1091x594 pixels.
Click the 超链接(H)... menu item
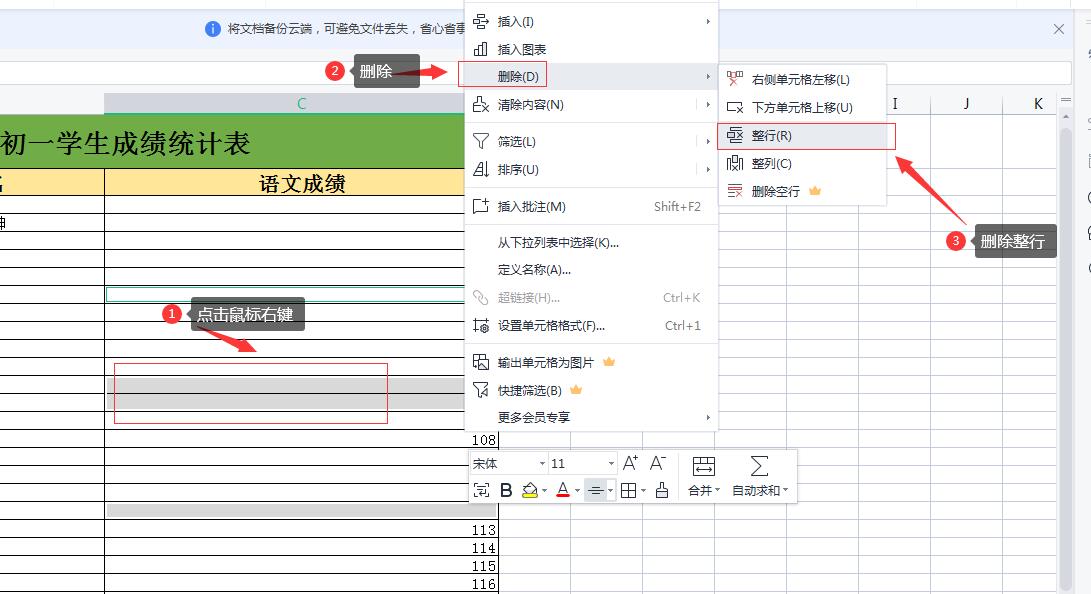click(x=591, y=298)
